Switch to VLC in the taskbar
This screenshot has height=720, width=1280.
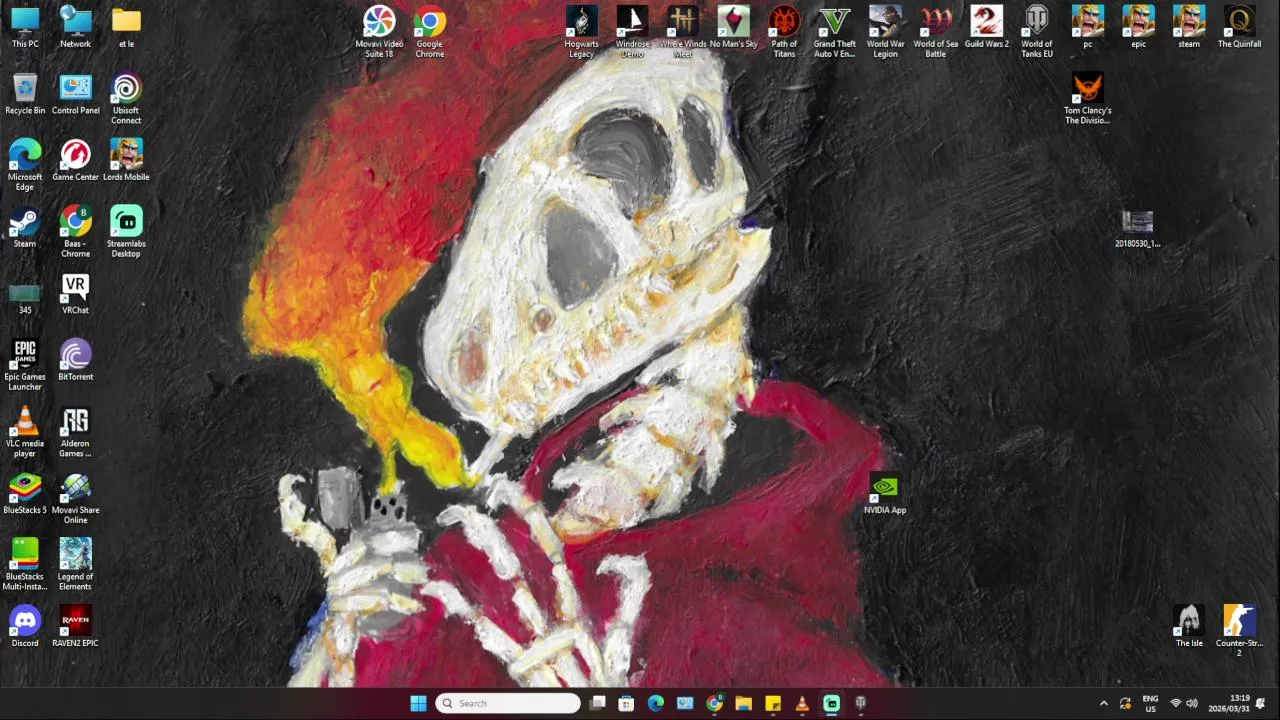(x=802, y=703)
